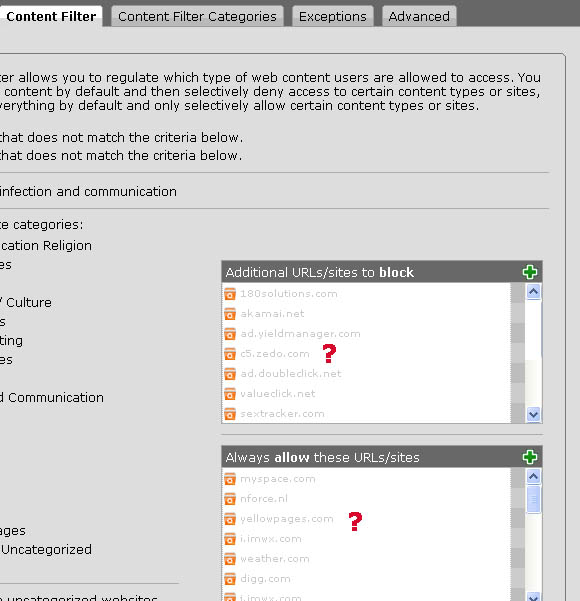Click the orange icon beside ad.doubleclick.net
This screenshot has height=601, width=580.
(230, 374)
